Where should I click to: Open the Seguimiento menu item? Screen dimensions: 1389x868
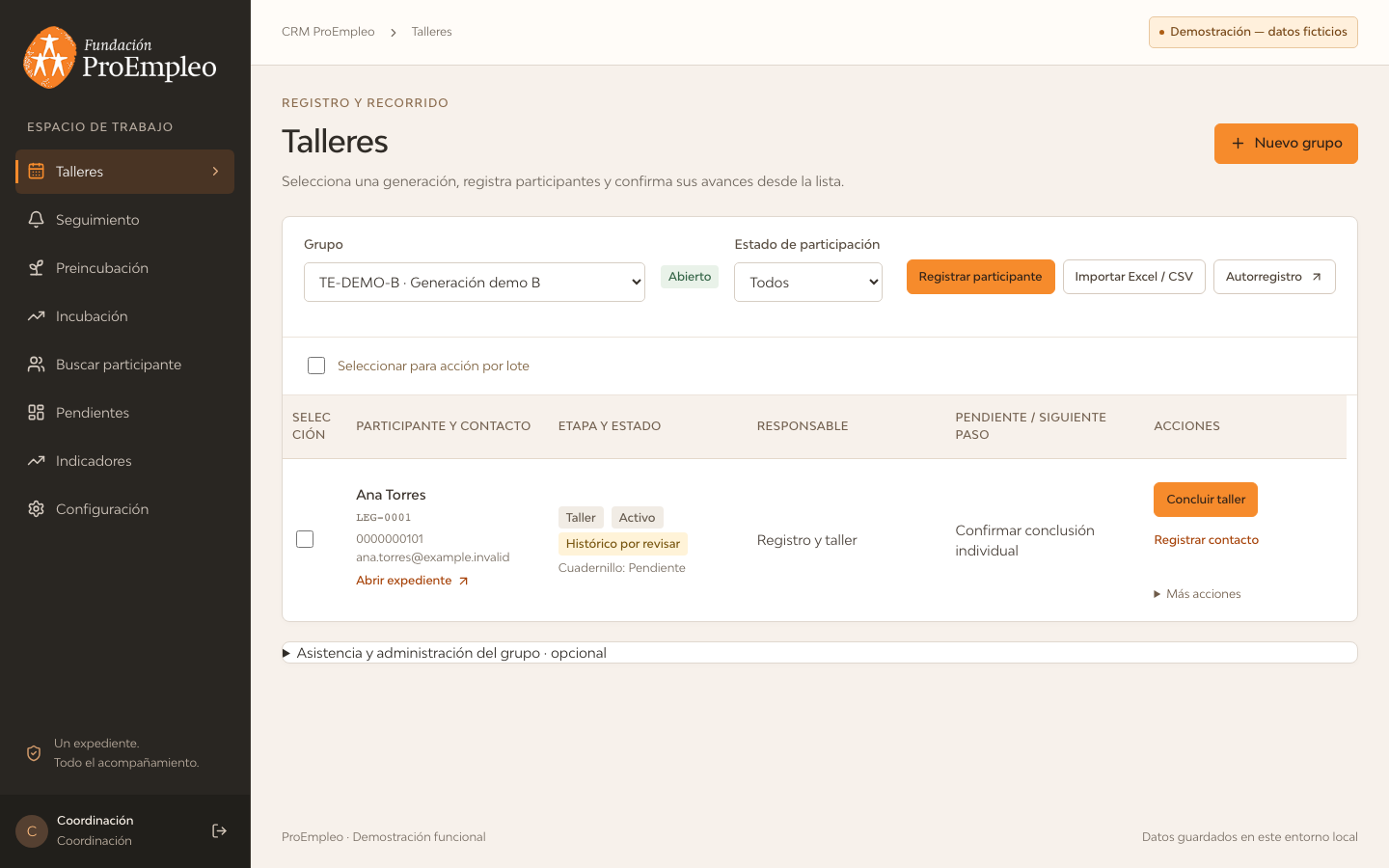(x=125, y=220)
